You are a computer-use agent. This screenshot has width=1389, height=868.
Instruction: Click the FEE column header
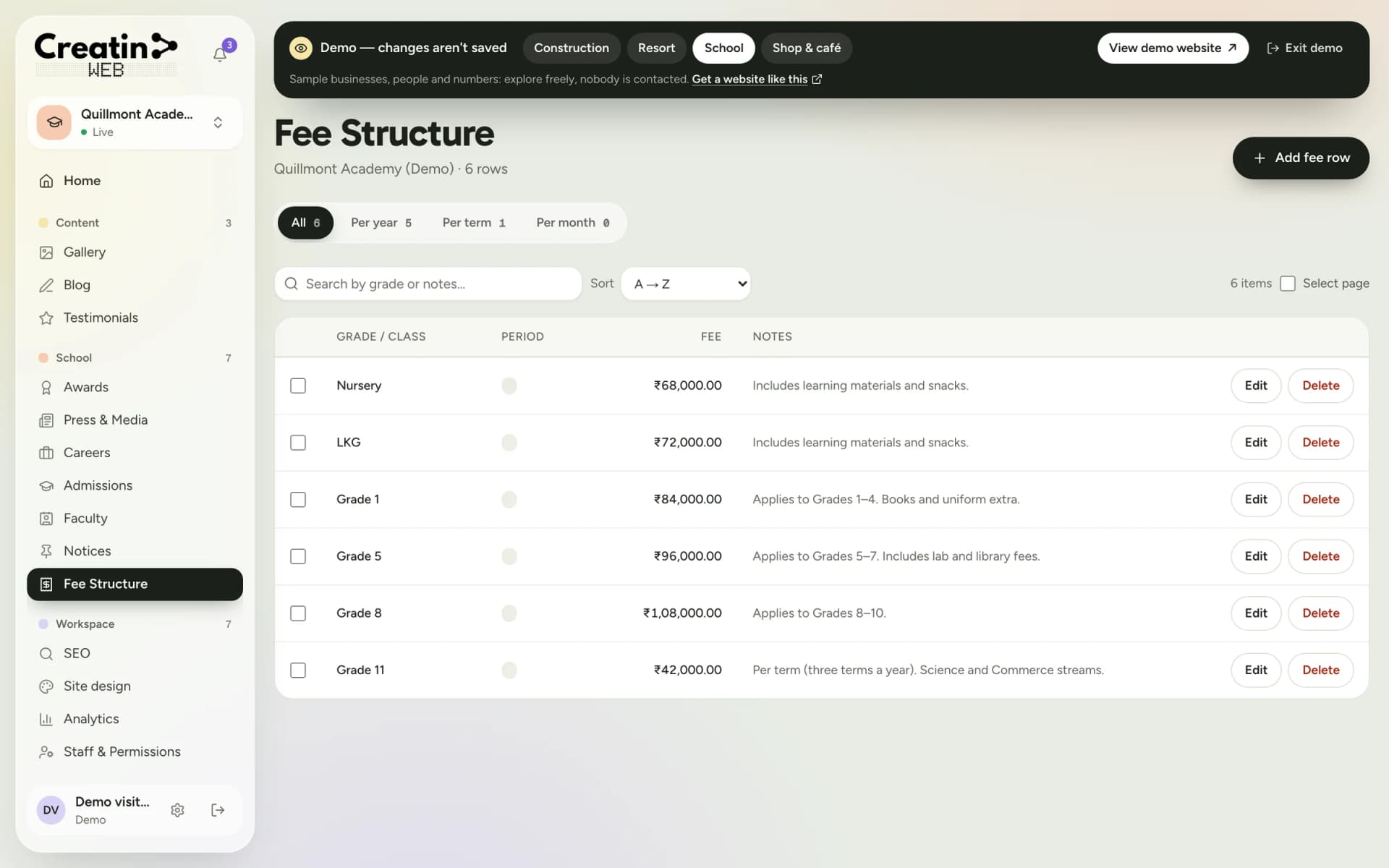710,336
